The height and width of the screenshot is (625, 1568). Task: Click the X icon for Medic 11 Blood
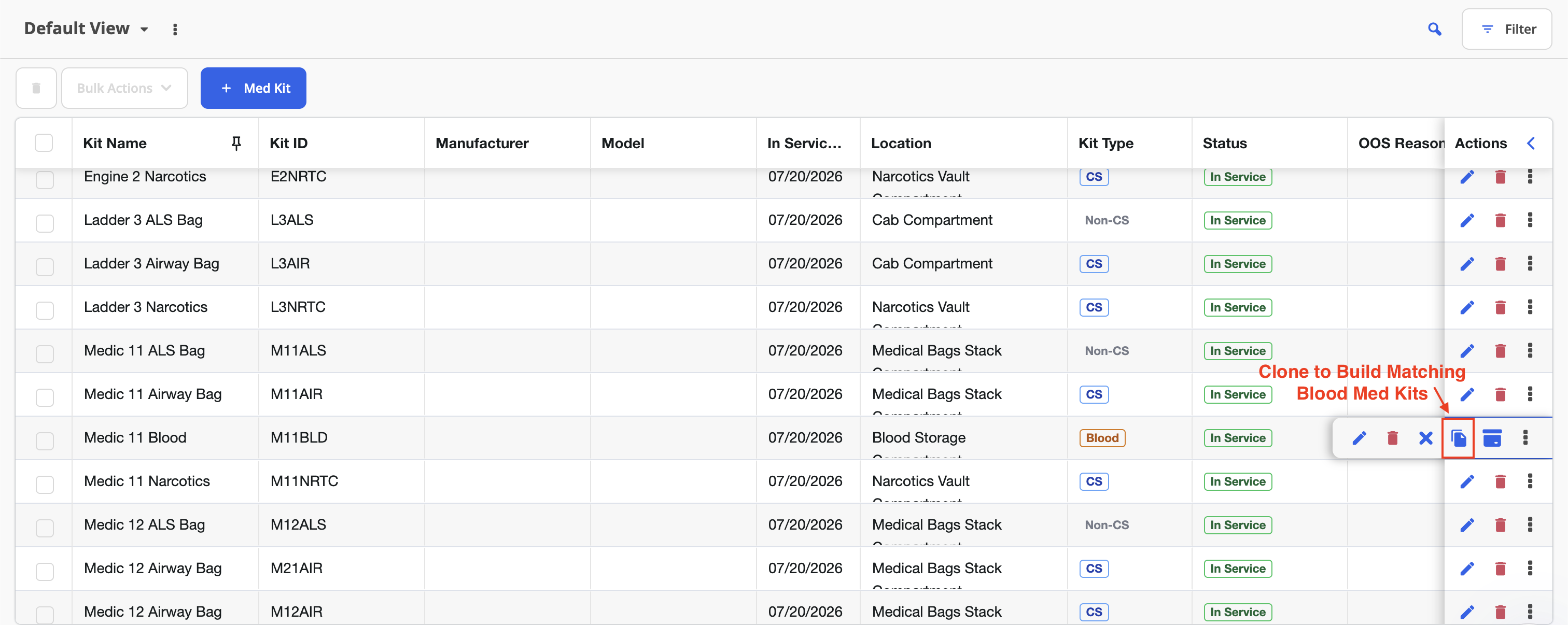click(1425, 437)
